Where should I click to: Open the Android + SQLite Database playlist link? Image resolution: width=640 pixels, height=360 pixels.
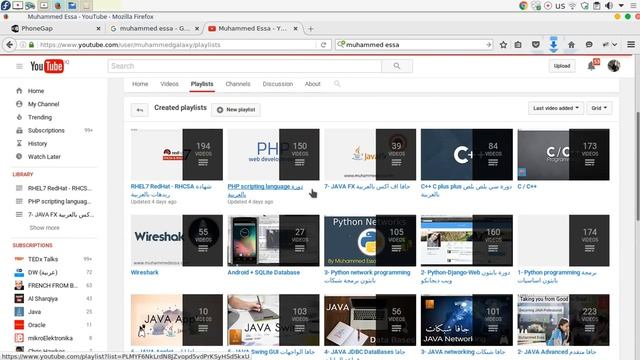click(264, 272)
